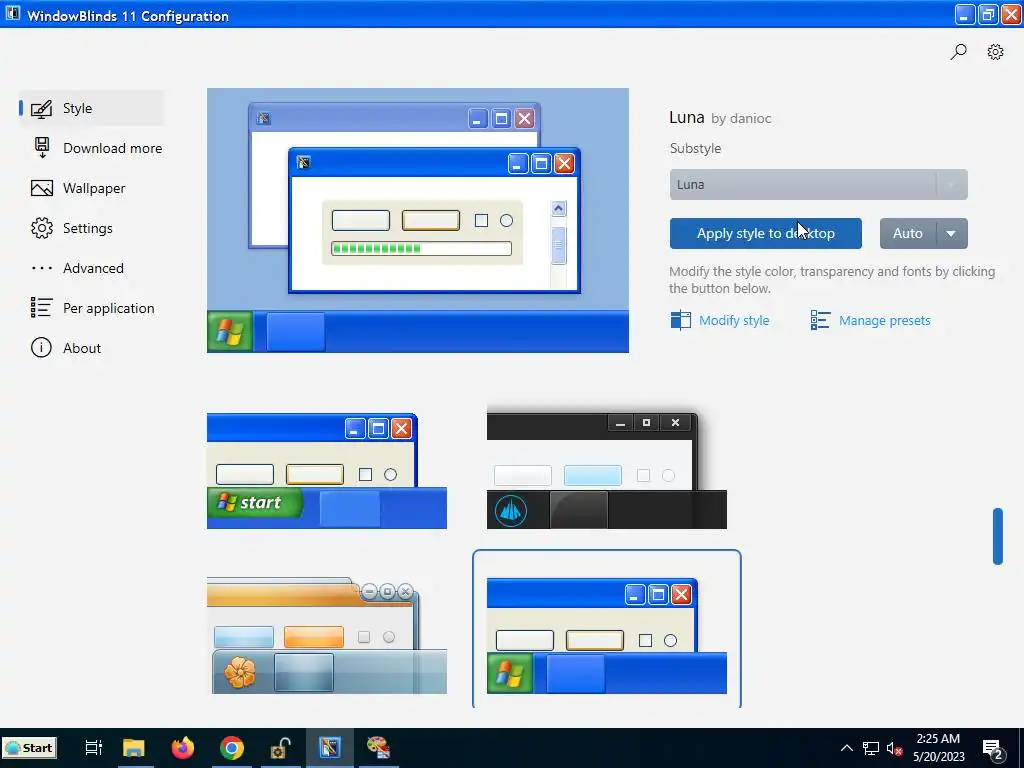This screenshot has height=768, width=1024.
Task: Click the Per application list icon
Action: pos(41,308)
